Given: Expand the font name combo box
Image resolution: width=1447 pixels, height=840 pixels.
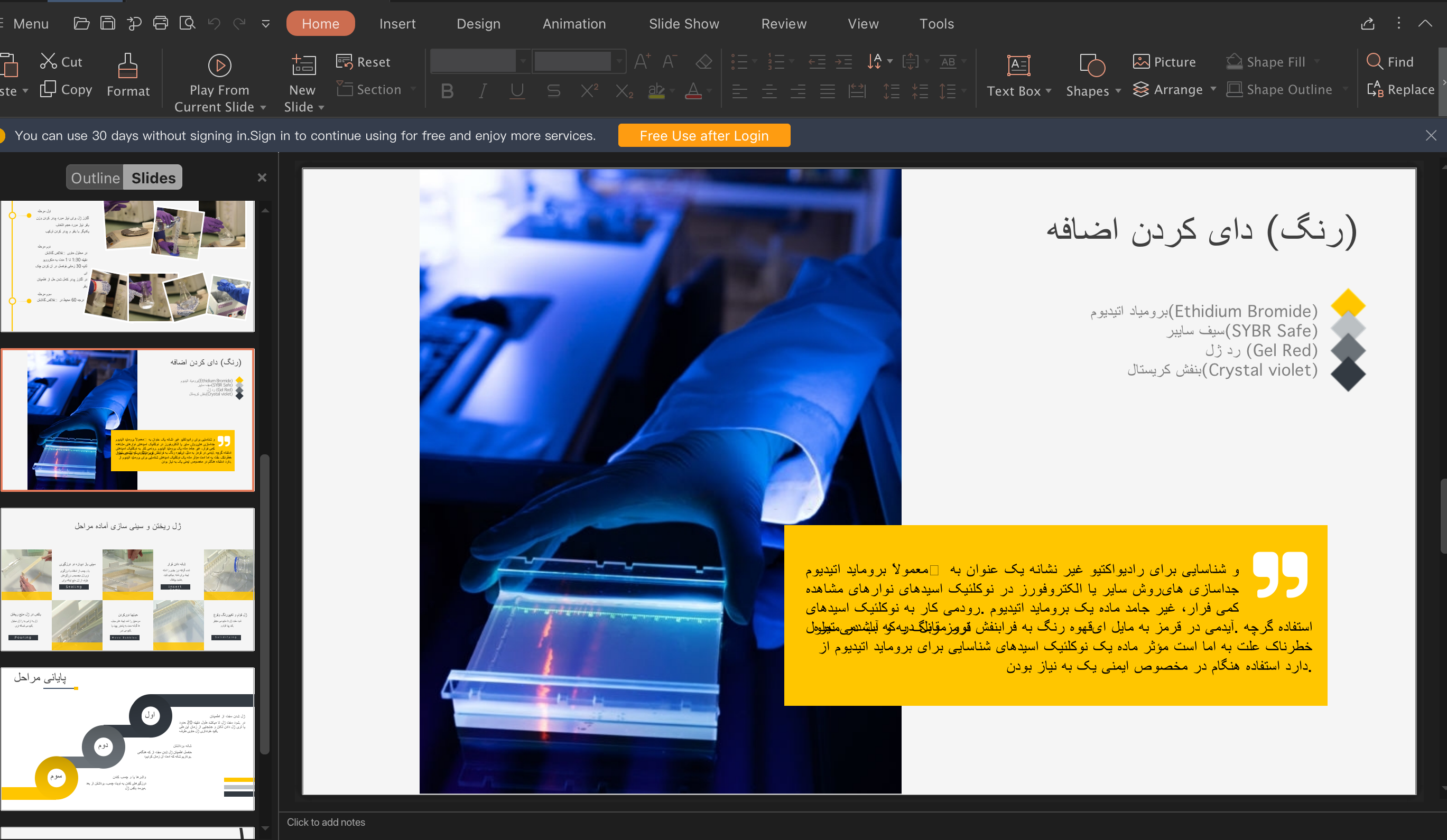Looking at the screenshot, I should (523, 61).
